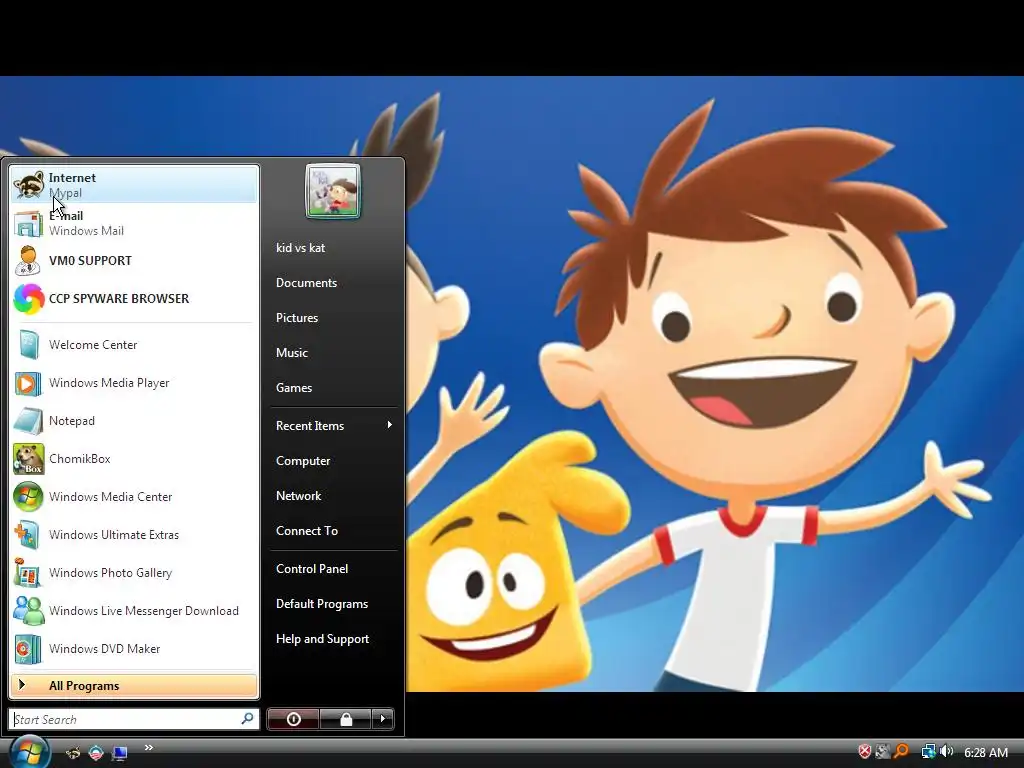The image size is (1024, 768).
Task: Open Help and Support
Action: point(334,639)
